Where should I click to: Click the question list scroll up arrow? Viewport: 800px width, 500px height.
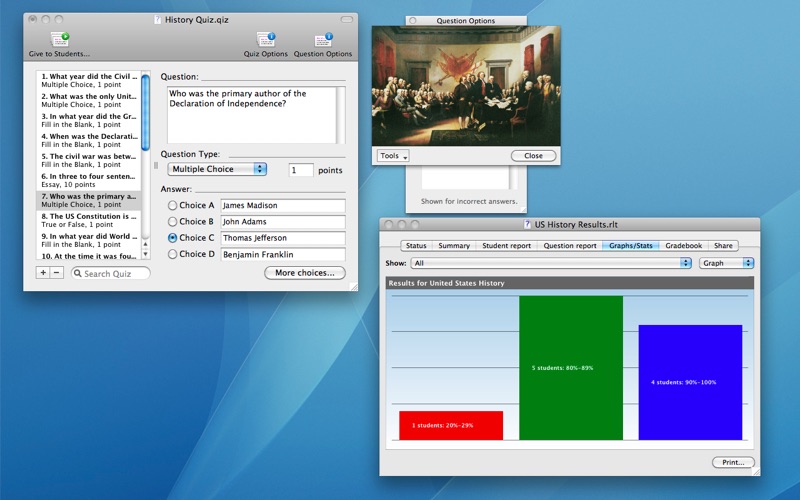coord(145,244)
